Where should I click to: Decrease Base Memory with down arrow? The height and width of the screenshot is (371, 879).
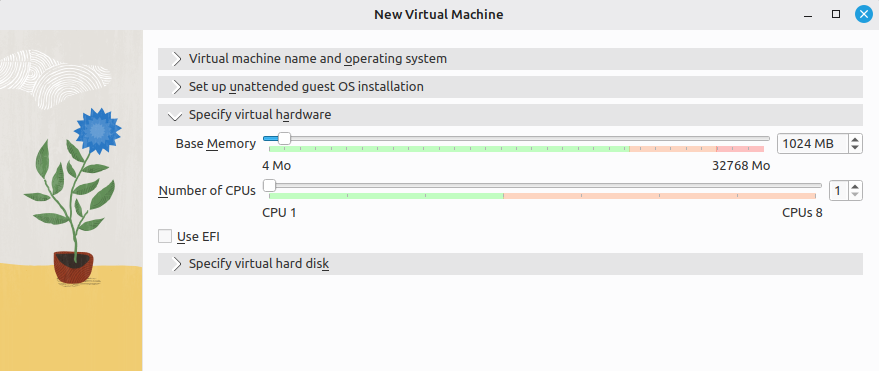coord(855,148)
